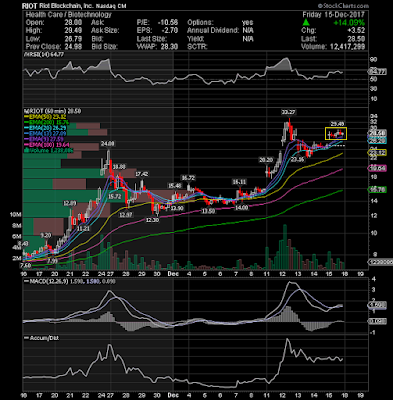
Task: Click the RIOT ticker symbol in the header
Action: pyautogui.click(x=29, y=6)
